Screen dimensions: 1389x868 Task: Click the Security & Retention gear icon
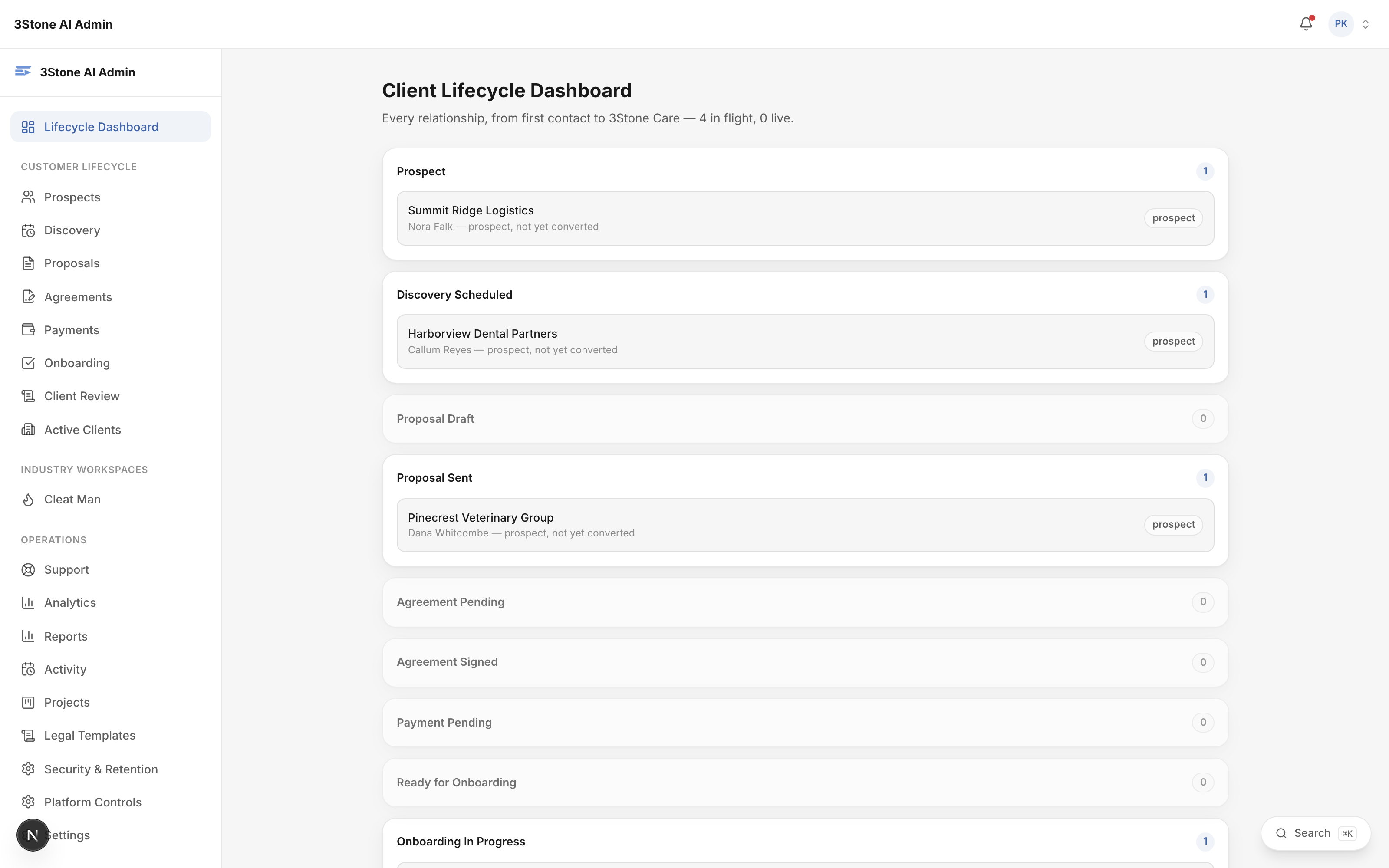28,769
